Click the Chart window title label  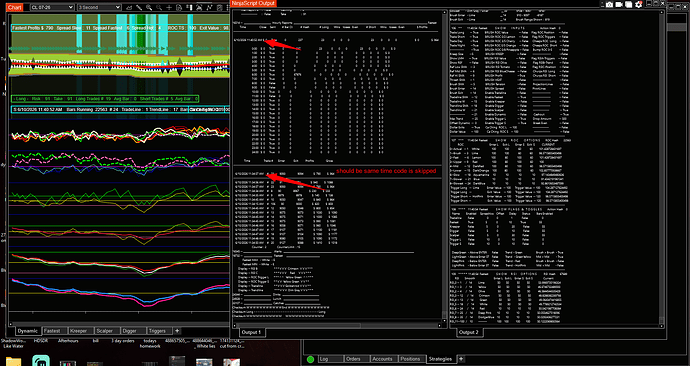coord(14,7)
